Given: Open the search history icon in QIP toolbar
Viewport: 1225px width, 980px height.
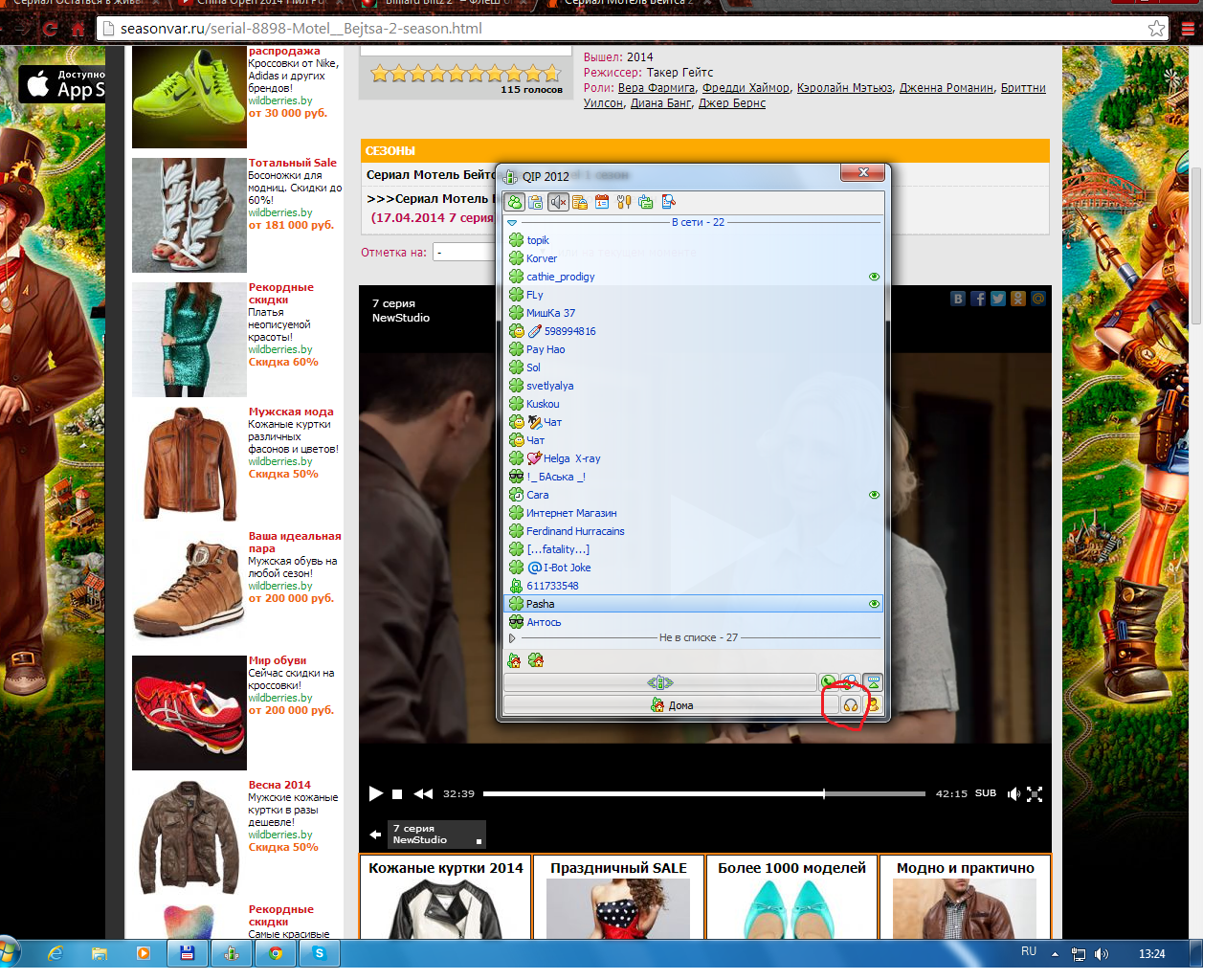Looking at the screenshot, I should pos(668,202).
